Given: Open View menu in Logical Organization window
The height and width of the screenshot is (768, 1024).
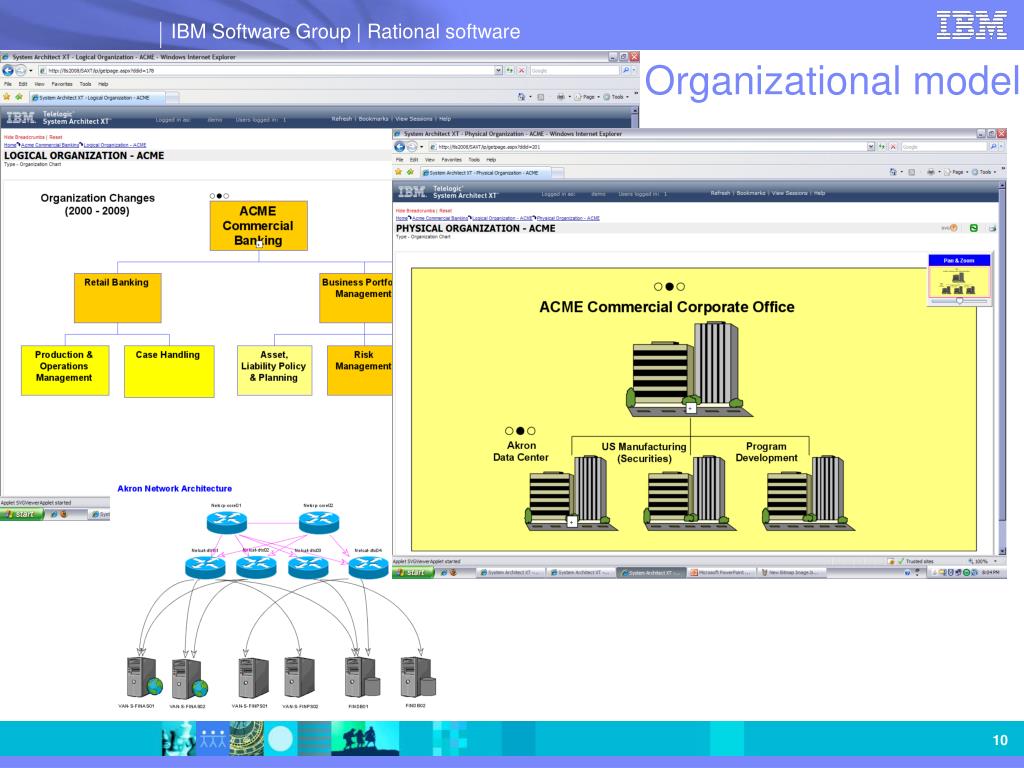Looking at the screenshot, I should pyautogui.click(x=39, y=84).
